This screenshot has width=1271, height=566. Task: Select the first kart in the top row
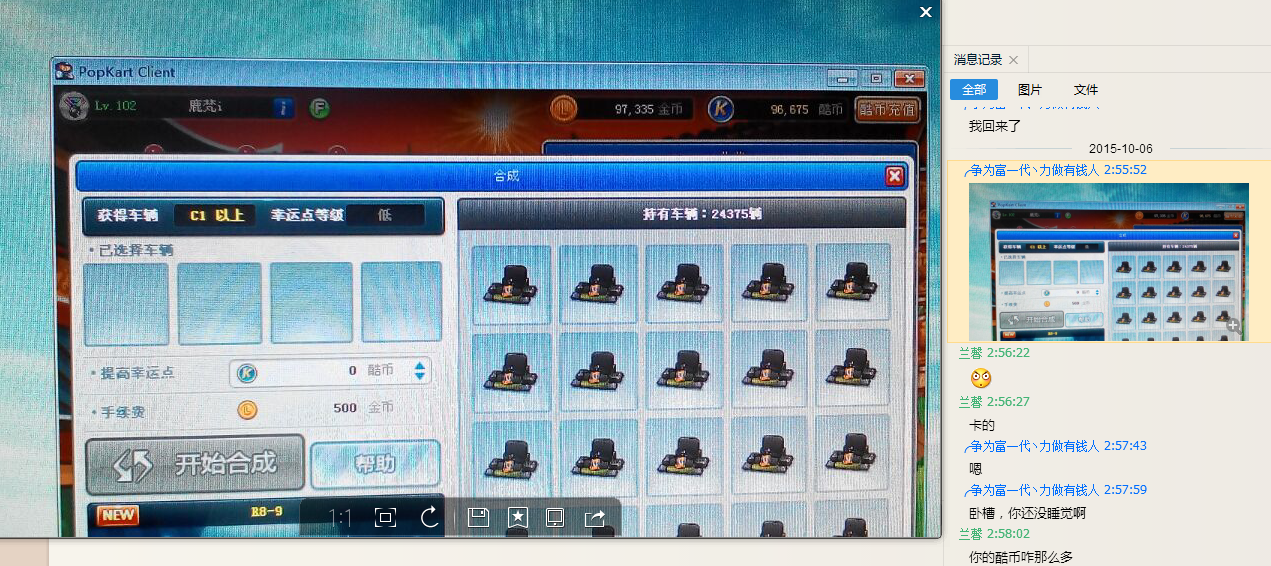[x=512, y=285]
